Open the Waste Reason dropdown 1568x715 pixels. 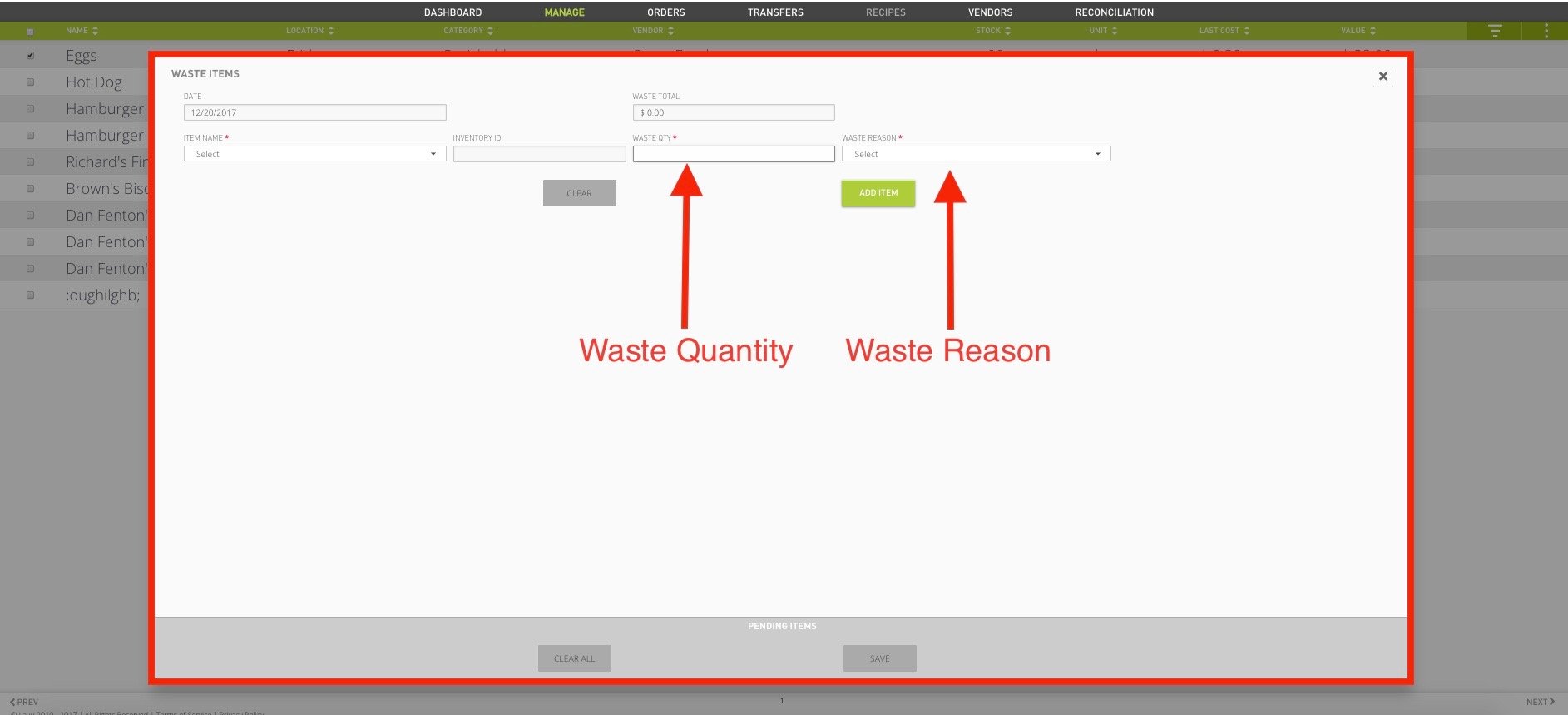tap(976, 154)
